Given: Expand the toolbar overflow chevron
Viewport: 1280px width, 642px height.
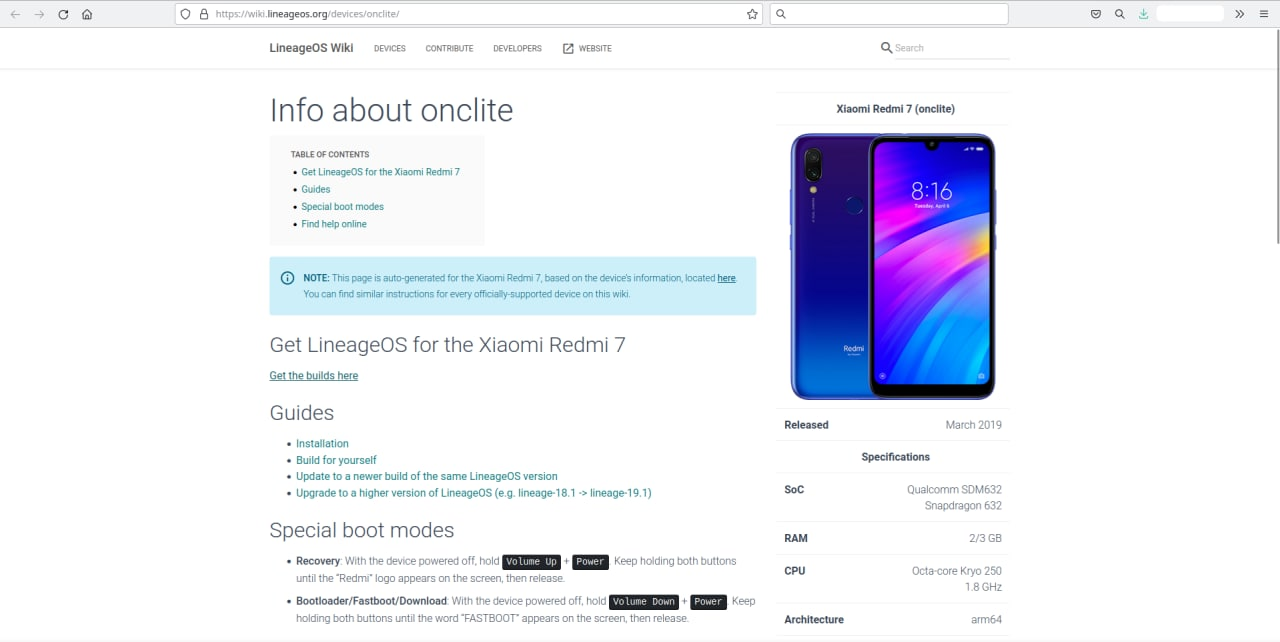Looking at the screenshot, I should point(1240,15).
